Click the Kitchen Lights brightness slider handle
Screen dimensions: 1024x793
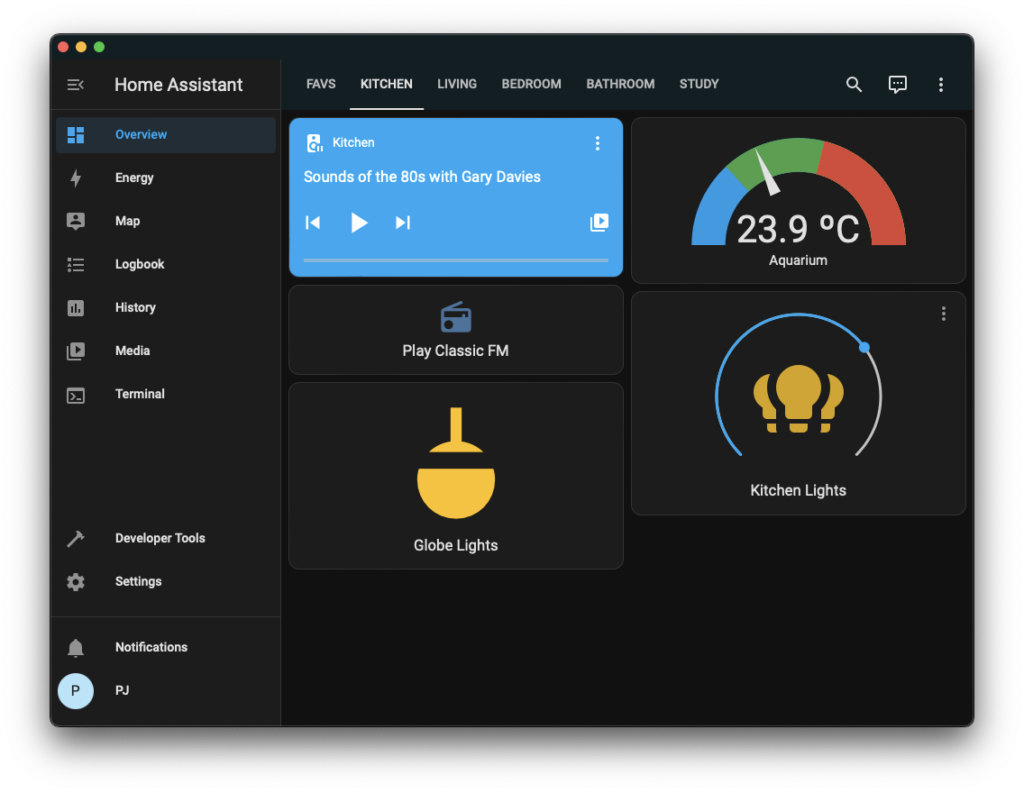click(x=864, y=347)
